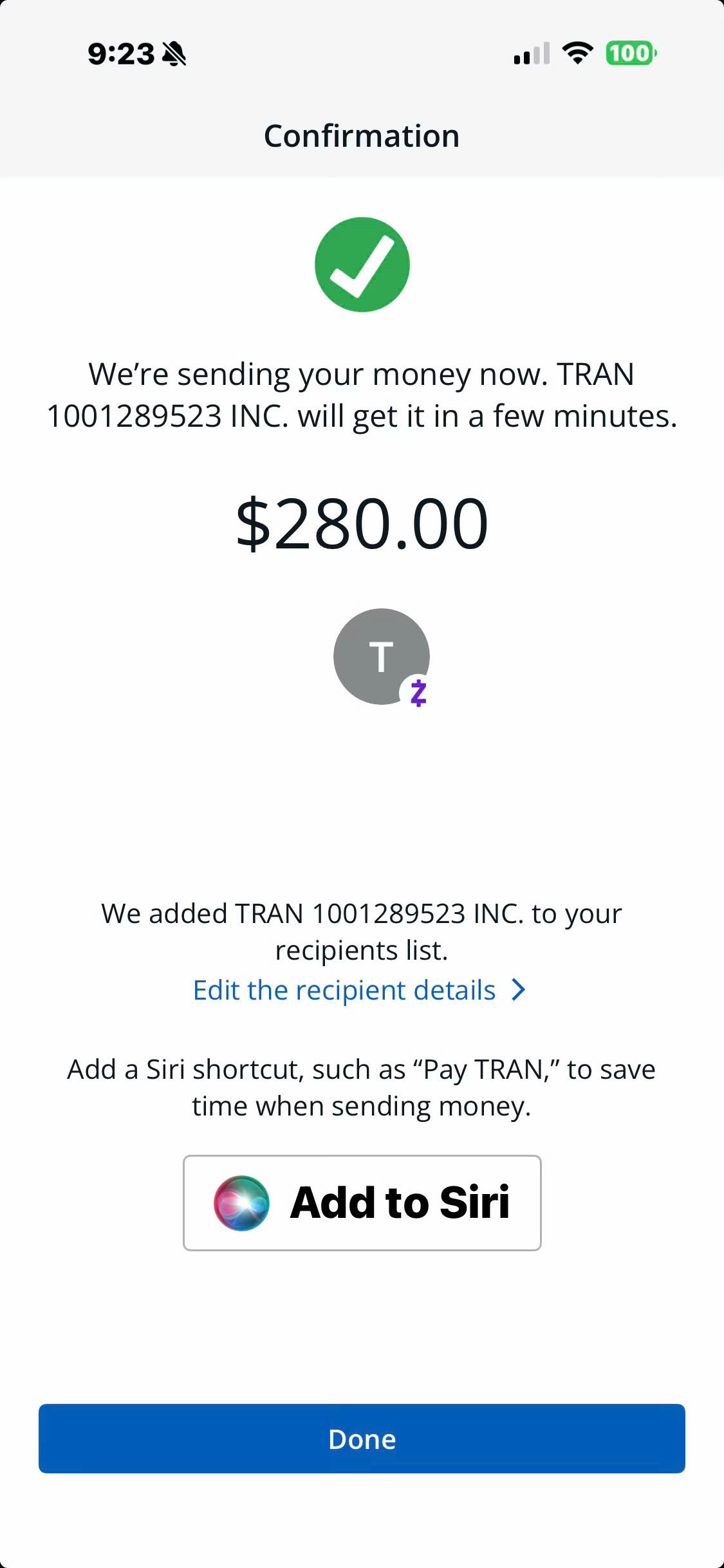724x1568 pixels.
Task: Tap the green success checkmark icon
Action: click(362, 265)
